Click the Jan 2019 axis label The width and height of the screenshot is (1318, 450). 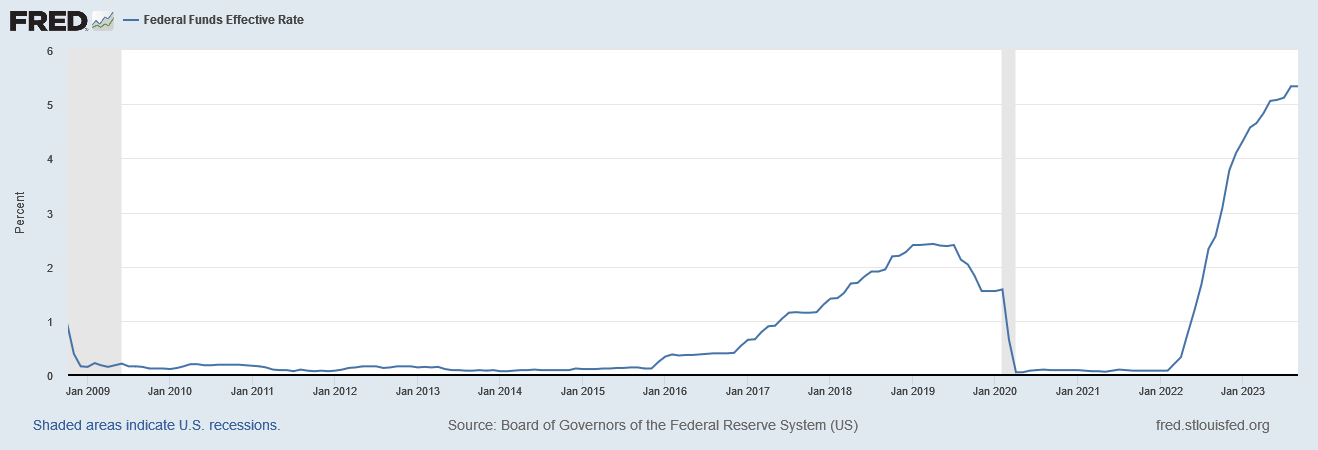[911, 391]
